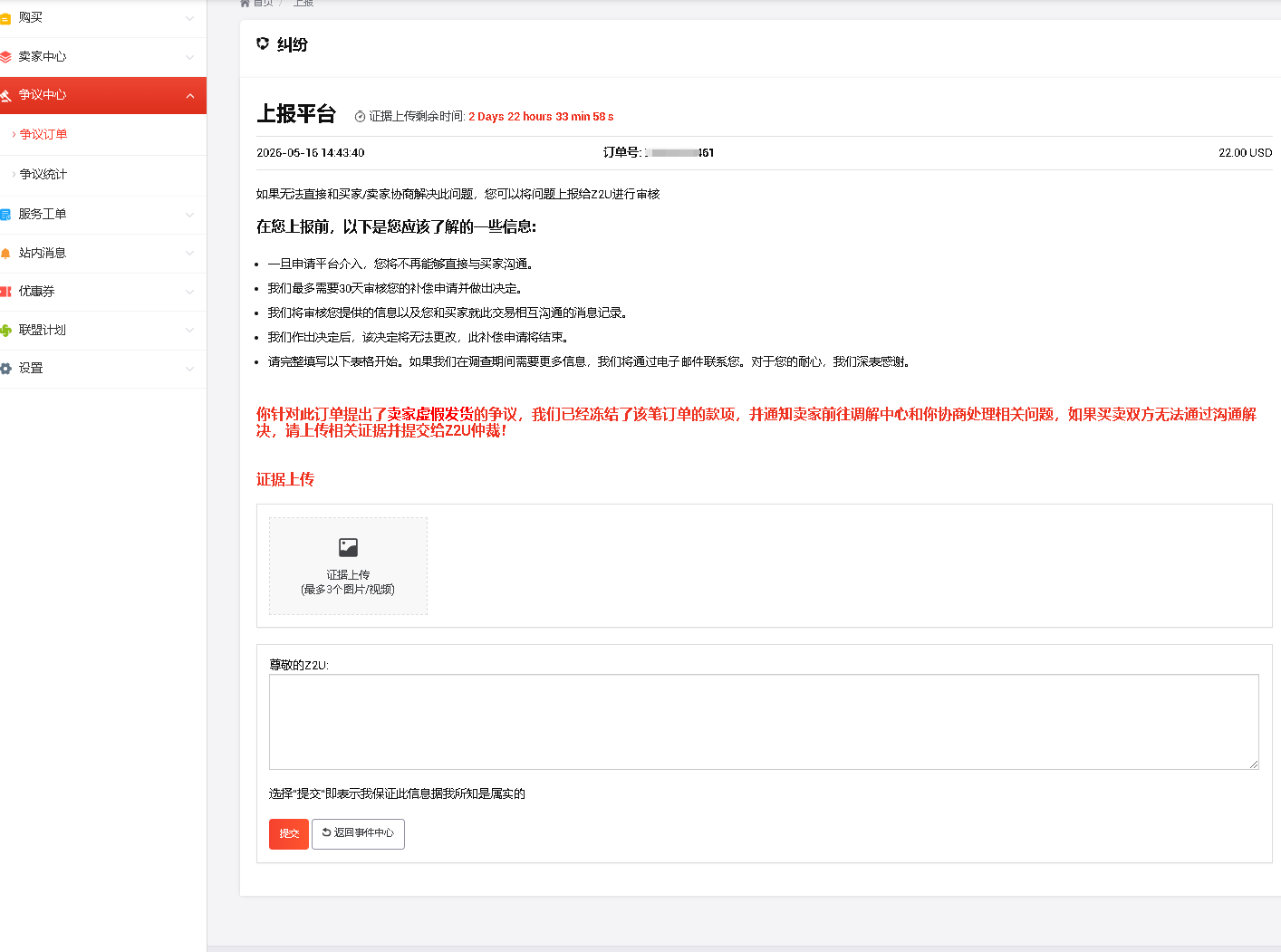Click the 优惠券 sidebar label
This screenshot has height=952, width=1281.
pyautogui.click(x=37, y=292)
